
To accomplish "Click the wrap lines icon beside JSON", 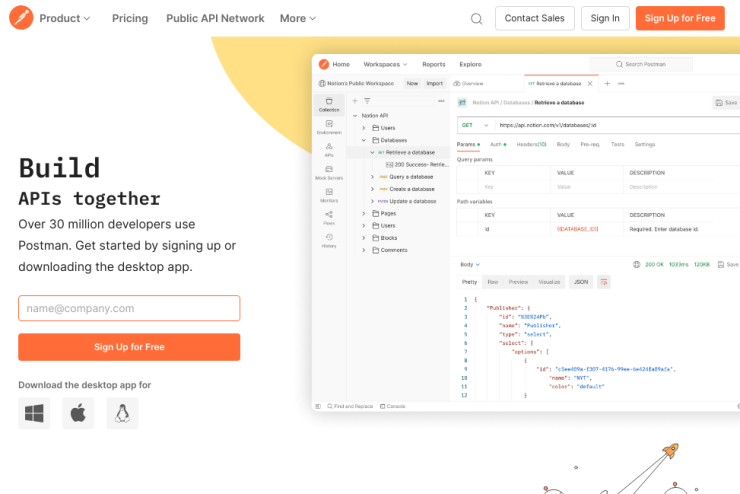I will (x=604, y=282).
